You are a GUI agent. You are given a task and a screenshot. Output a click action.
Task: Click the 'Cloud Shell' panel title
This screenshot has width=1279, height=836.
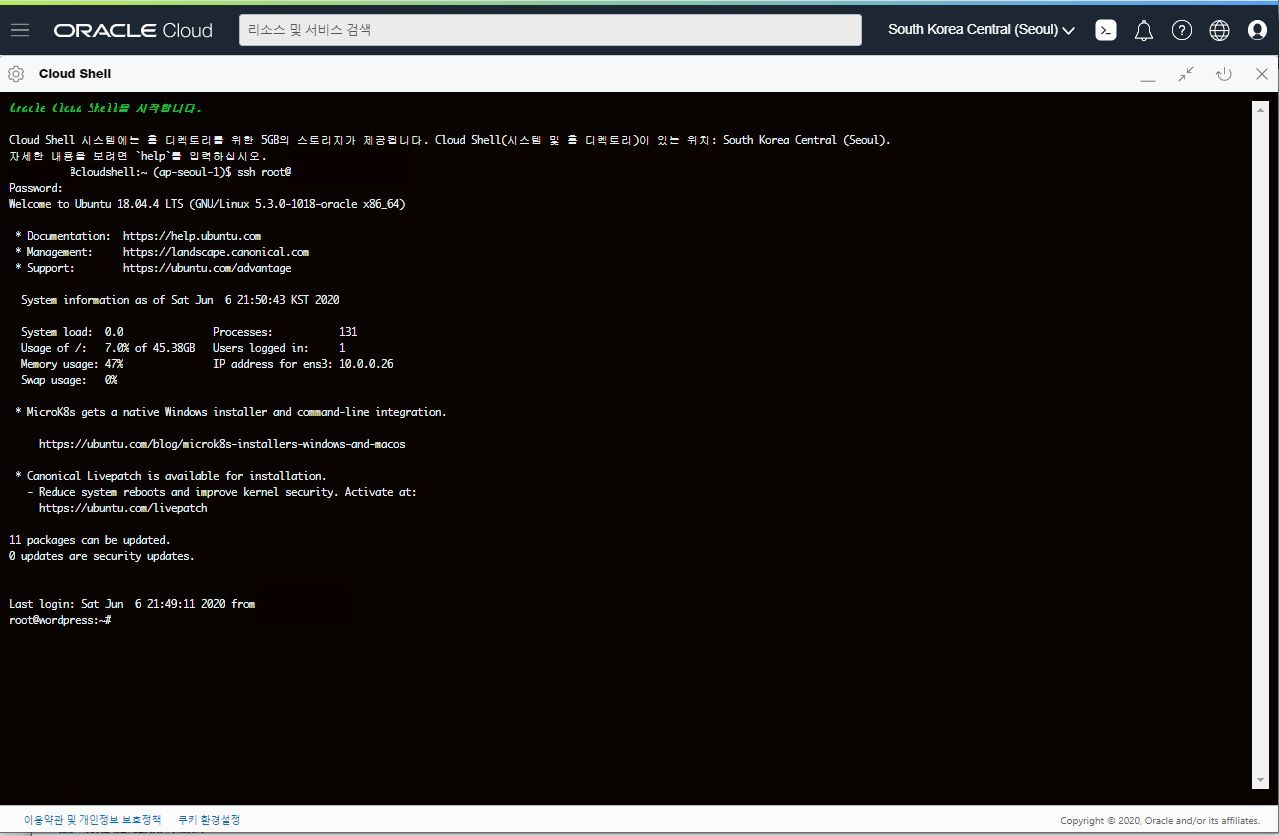75,74
